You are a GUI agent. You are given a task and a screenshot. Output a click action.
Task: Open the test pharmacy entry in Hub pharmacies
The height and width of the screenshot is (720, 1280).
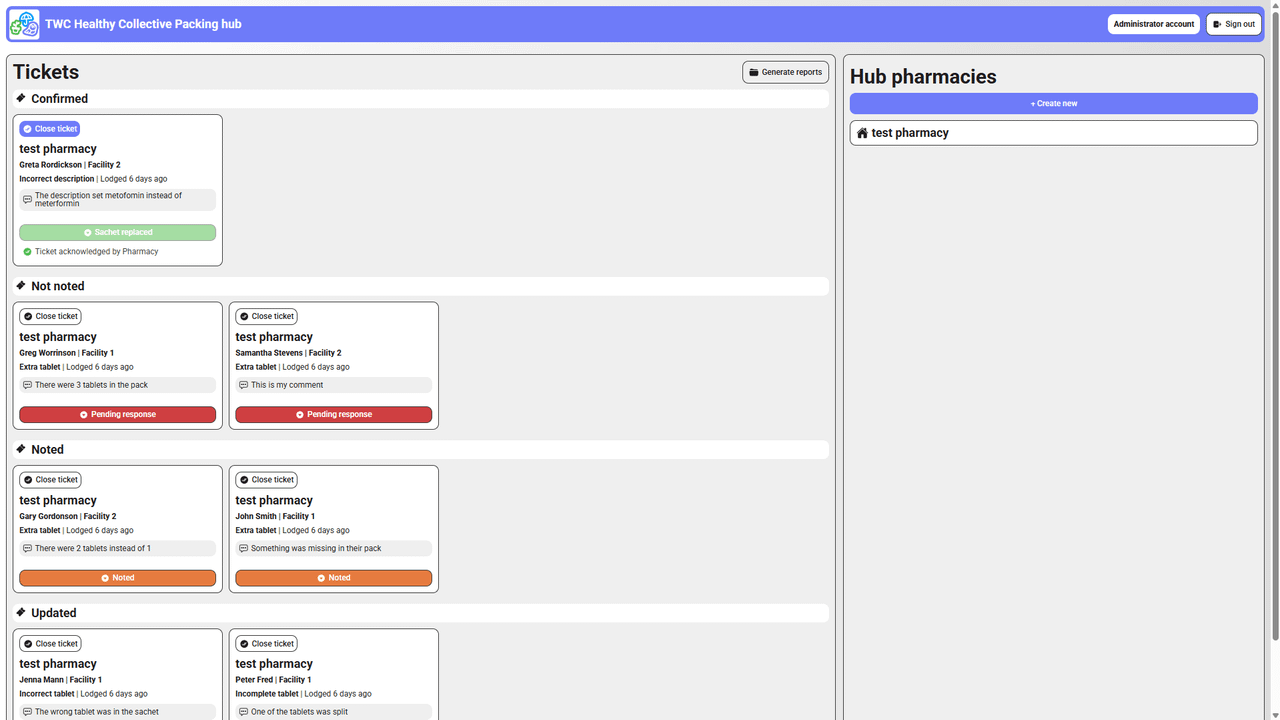coord(1054,133)
